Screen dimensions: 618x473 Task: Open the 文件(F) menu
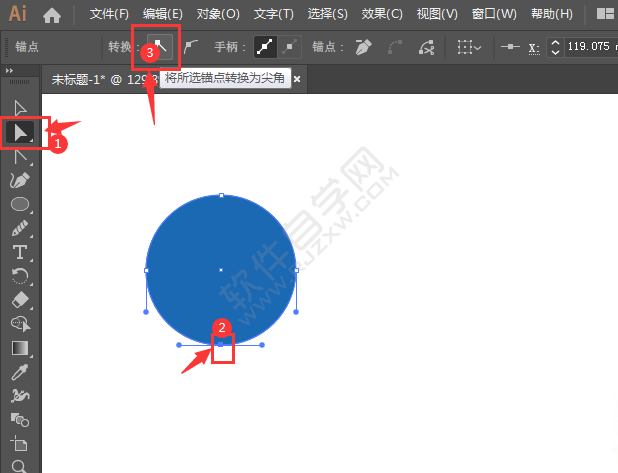tap(109, 14)
